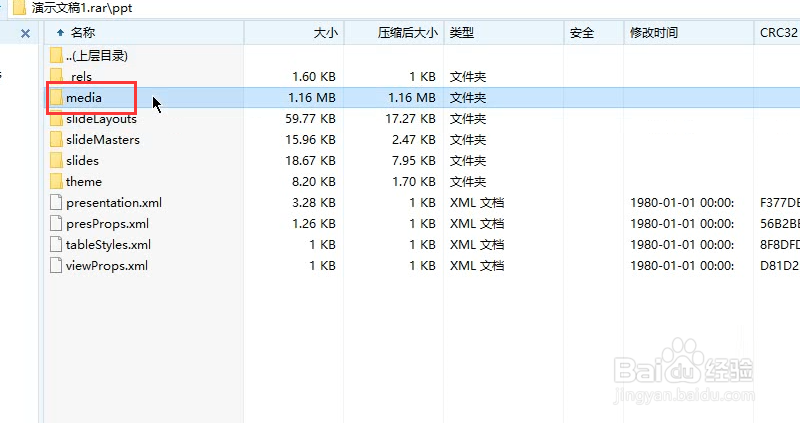
Task: Sort by 修改时间 column header
Action: pyautogui.click(x=689, y=33)
